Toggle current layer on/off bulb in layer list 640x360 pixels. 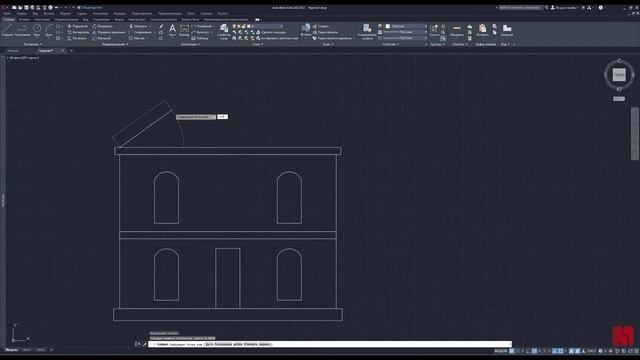234,26
